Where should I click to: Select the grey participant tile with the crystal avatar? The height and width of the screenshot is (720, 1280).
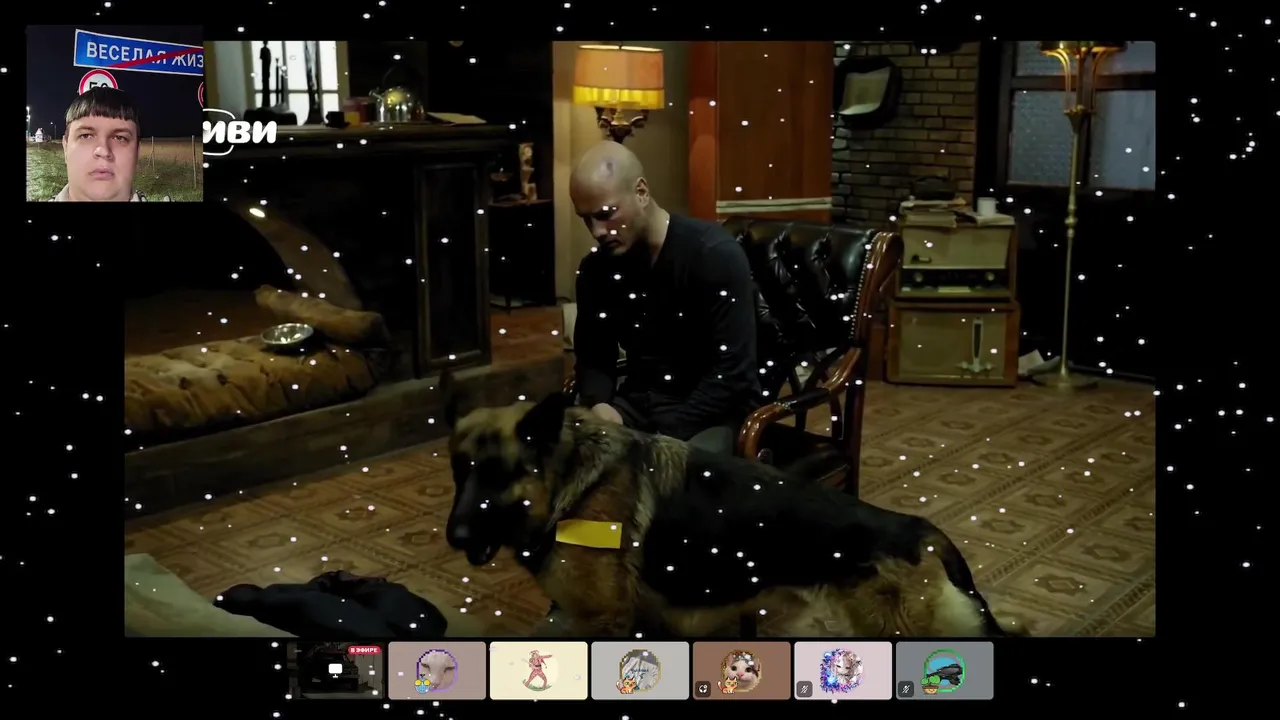[x=640, y=670]
